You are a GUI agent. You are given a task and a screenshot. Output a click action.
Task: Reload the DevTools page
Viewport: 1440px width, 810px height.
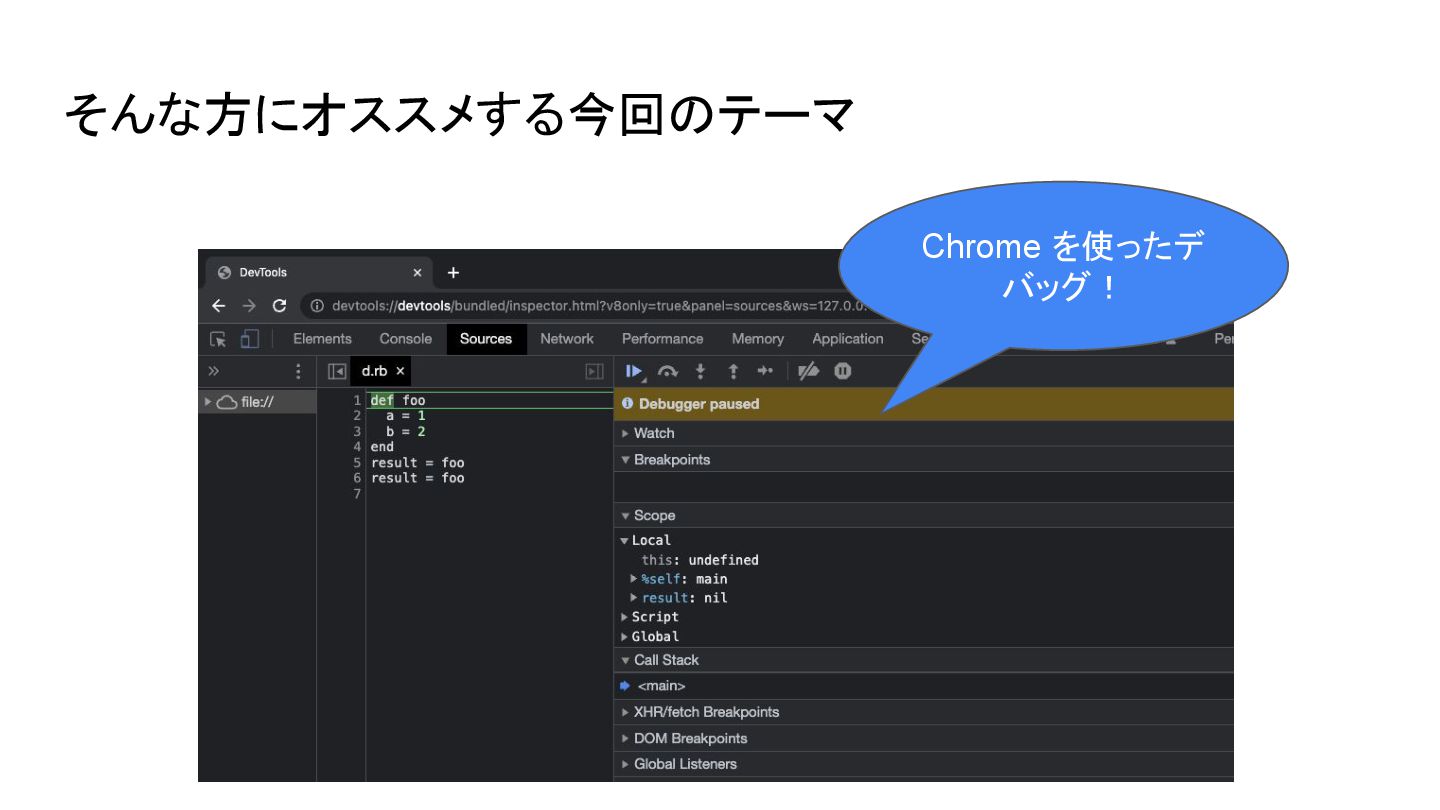280,306
